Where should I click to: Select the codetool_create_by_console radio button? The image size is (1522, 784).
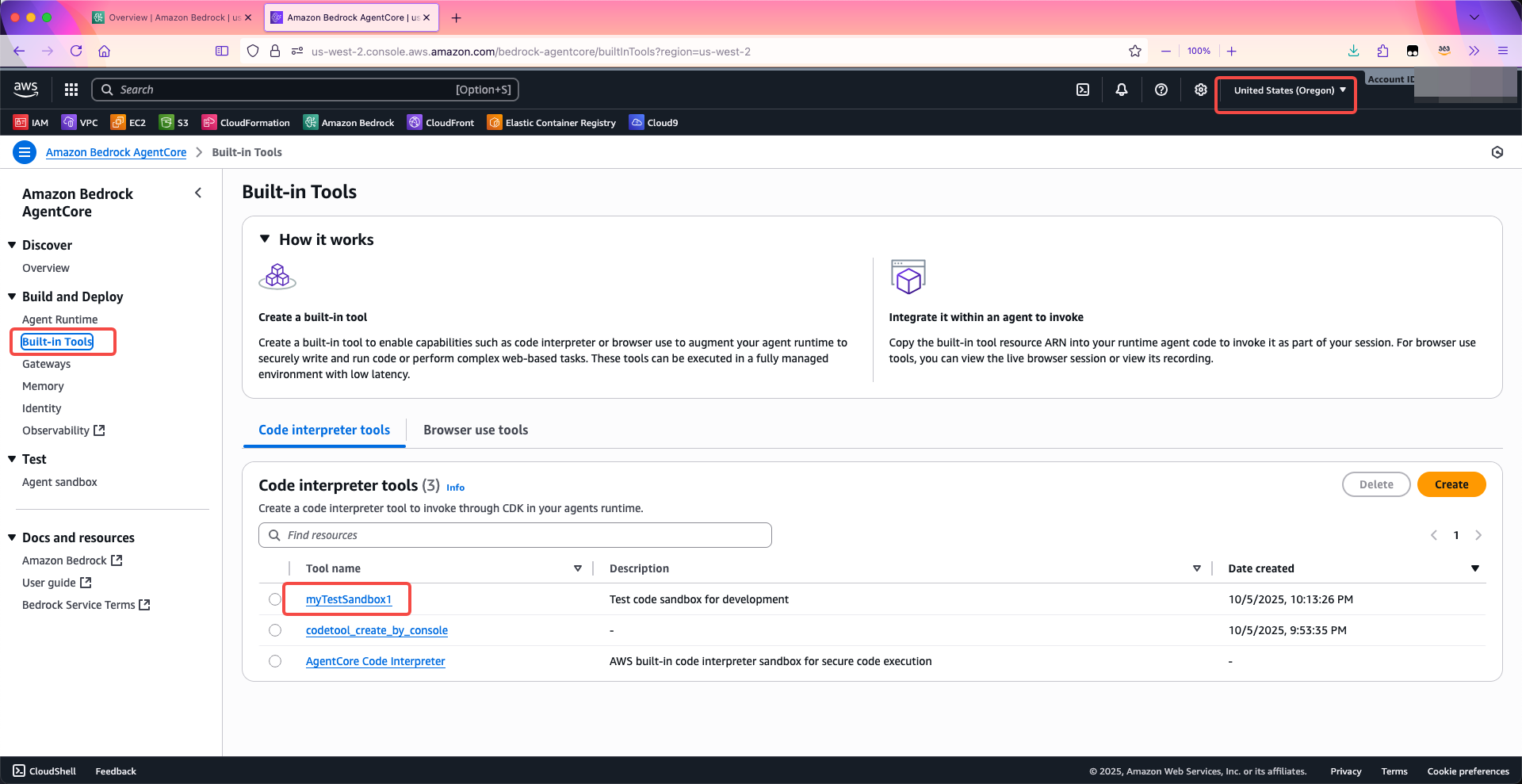point(275,630)
